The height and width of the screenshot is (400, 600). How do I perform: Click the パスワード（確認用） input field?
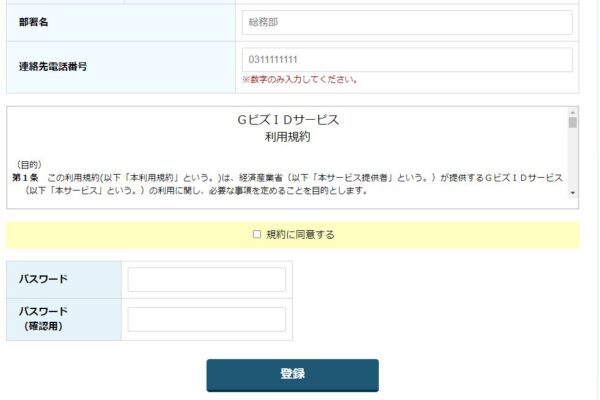point(207,319)
